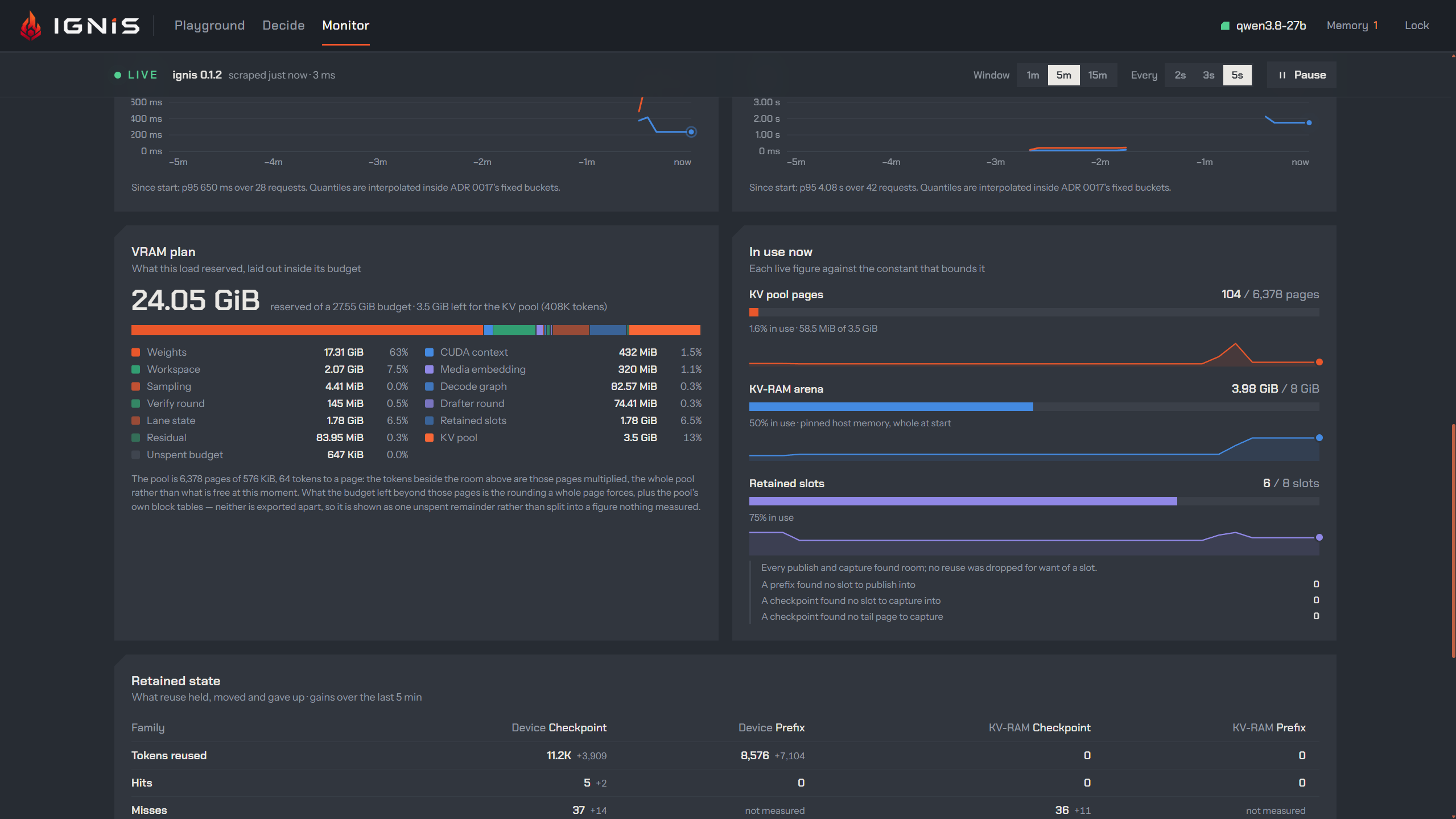Click the Retained slots usage bar

pos(1034,501)
